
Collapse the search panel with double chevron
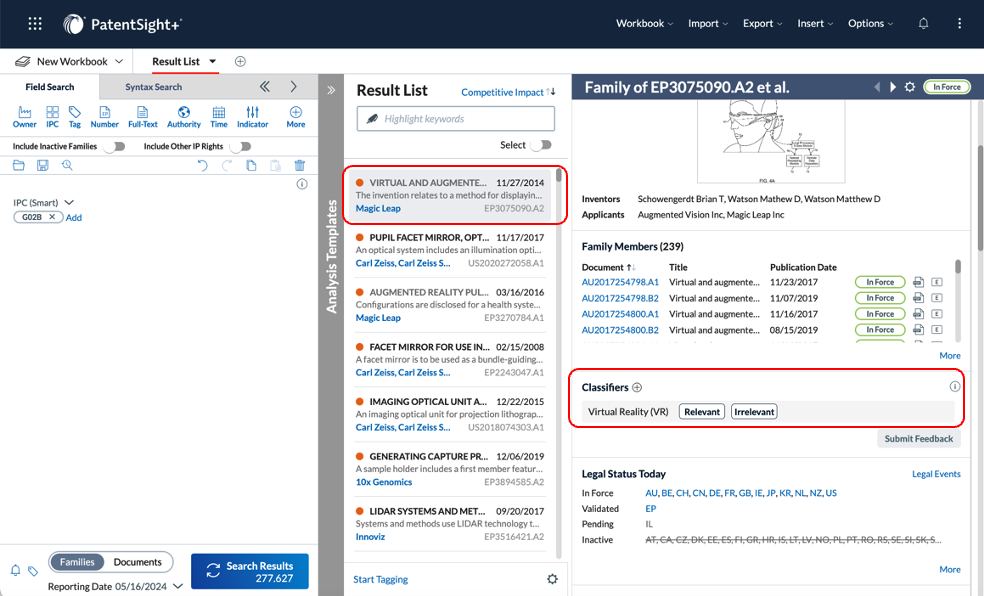(265, 87)
